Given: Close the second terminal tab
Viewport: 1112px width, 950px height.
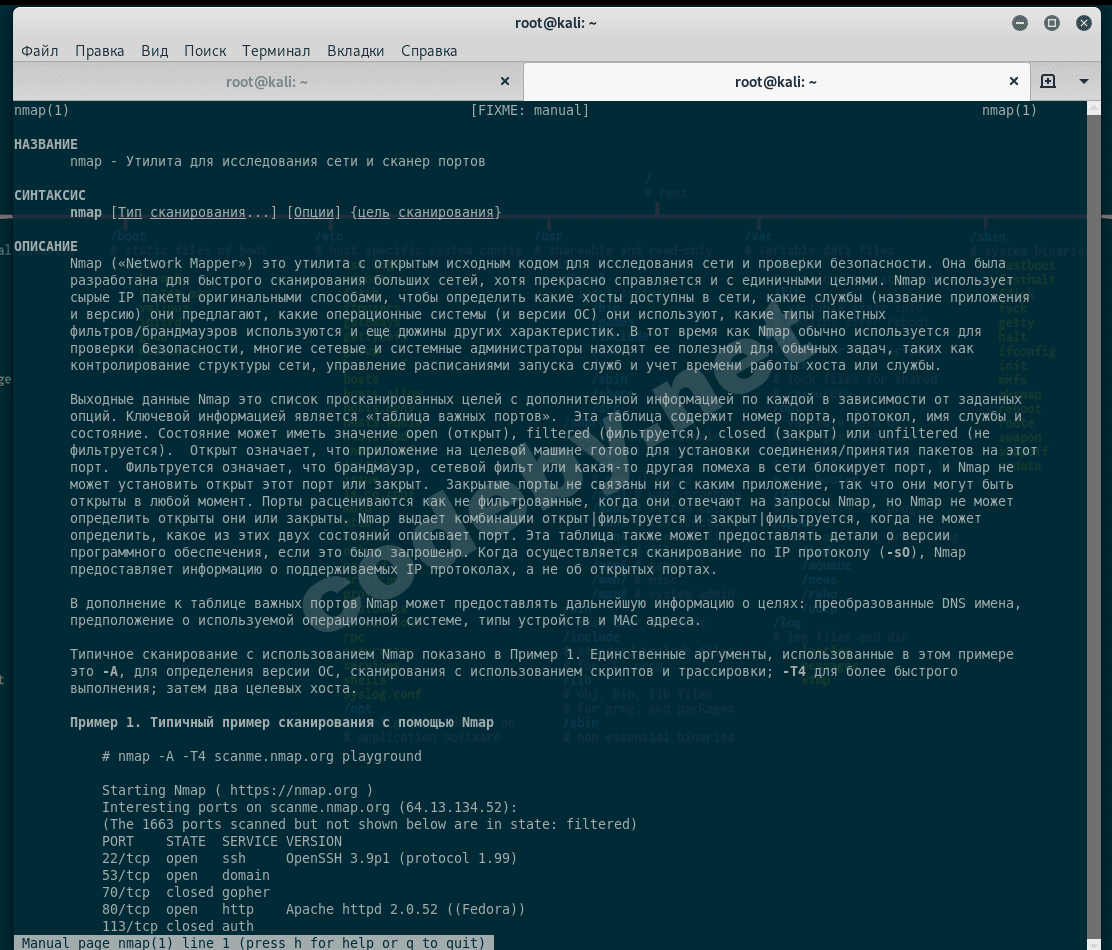Looking at the screenshot, I should [x=1014, y=82].
